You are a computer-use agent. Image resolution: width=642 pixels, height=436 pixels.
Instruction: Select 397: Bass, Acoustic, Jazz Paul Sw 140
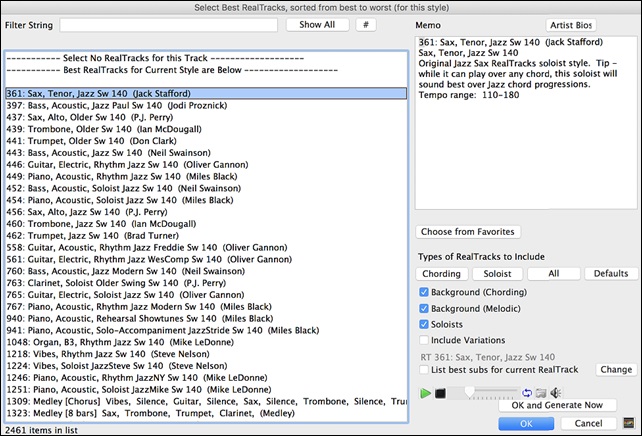point(206,105)
